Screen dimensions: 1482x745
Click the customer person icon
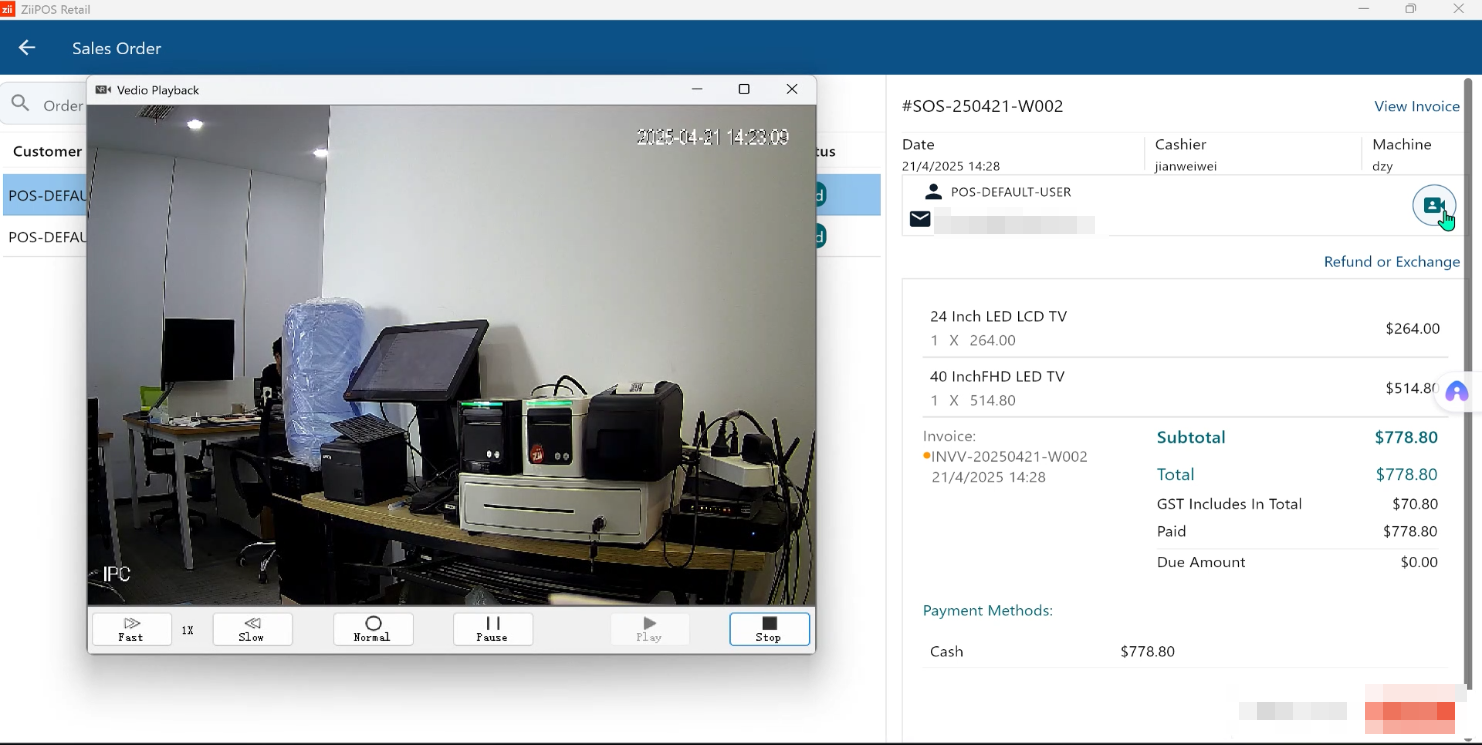[933, 192]
